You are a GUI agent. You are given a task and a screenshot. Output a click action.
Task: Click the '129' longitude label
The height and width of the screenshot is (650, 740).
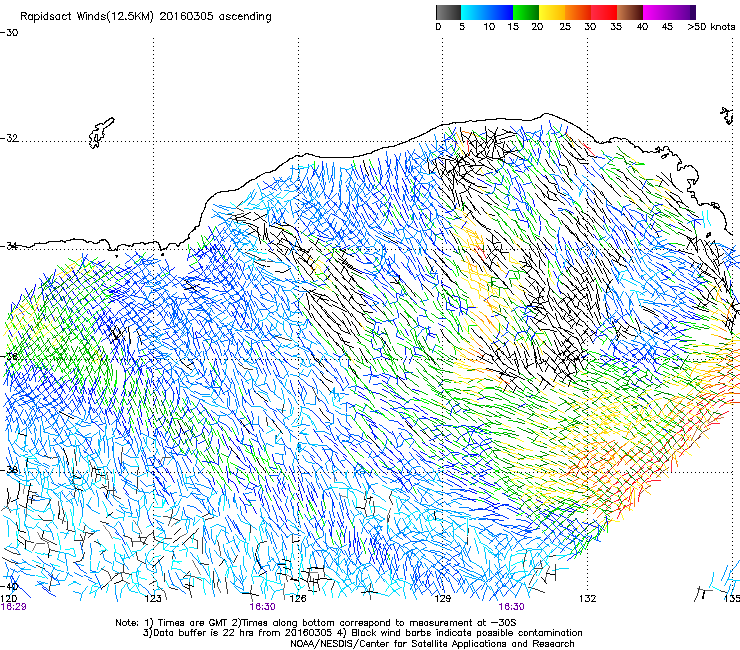pos(443,599)
